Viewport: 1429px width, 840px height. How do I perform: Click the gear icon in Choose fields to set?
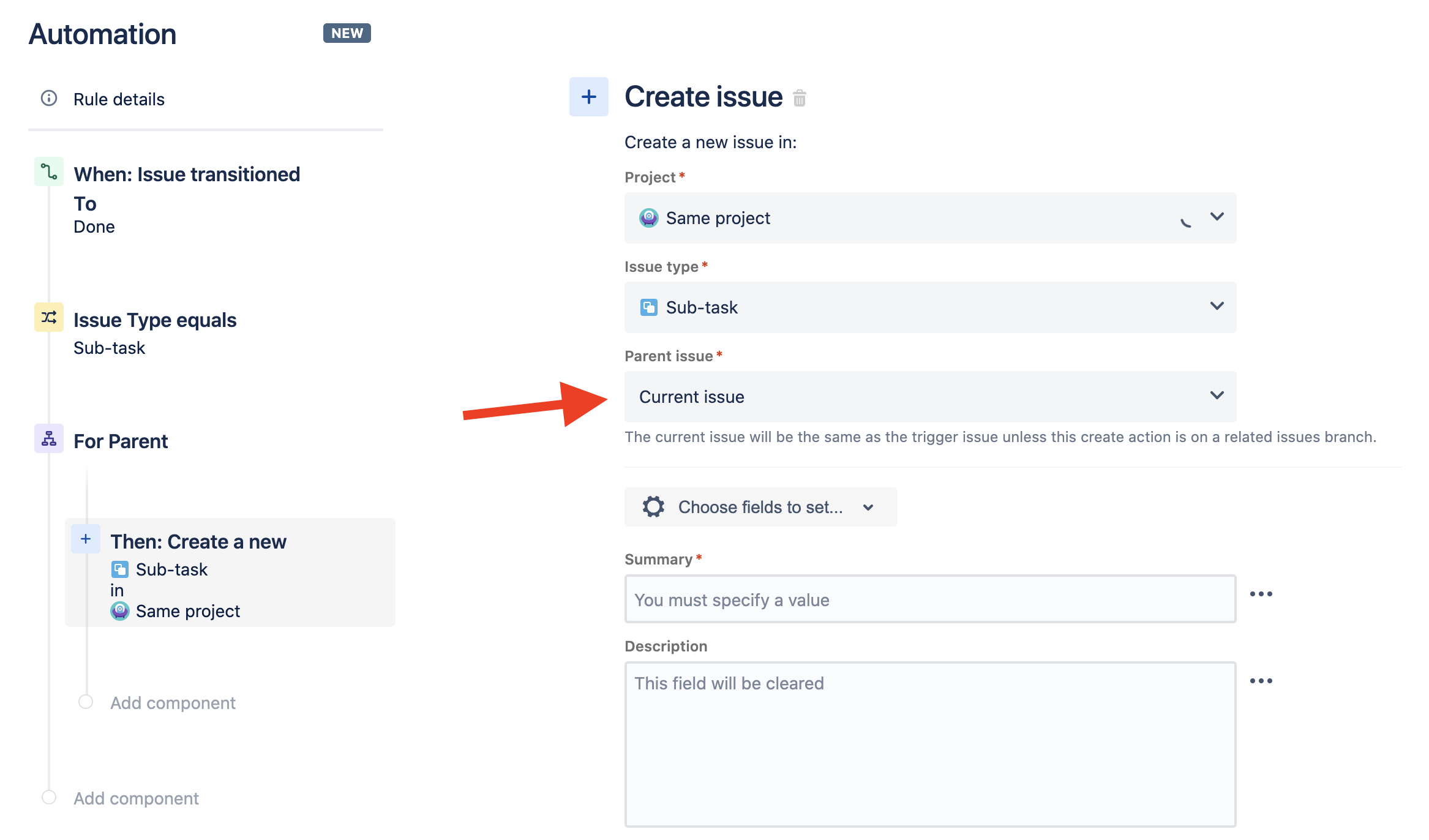coord(653,507)
